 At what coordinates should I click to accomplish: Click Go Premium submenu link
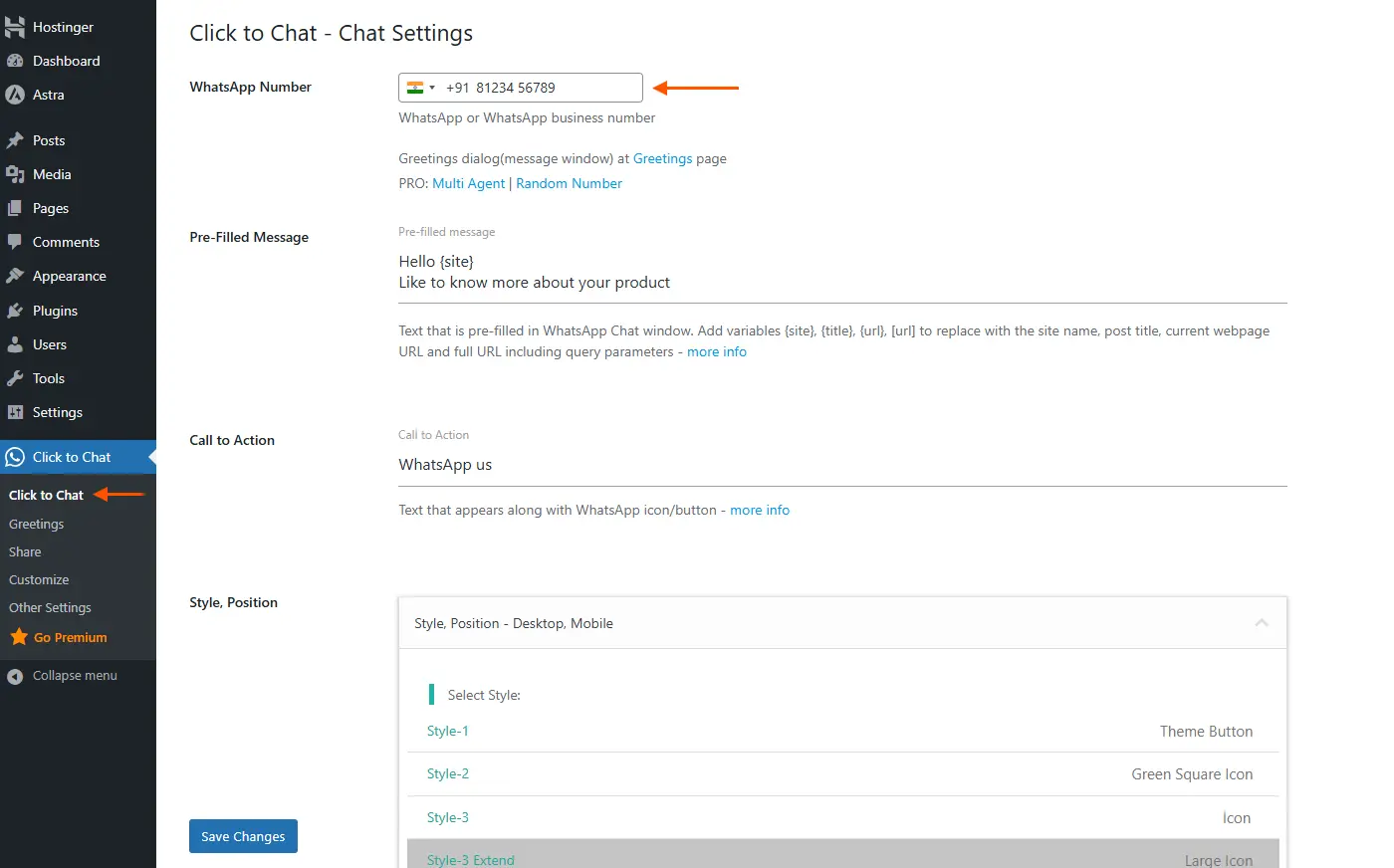click(x=70, y=637)
